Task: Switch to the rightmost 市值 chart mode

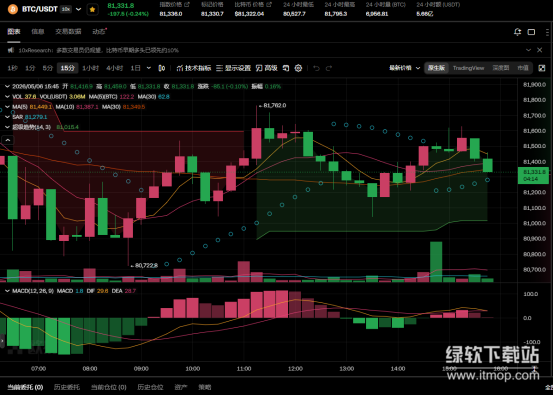Action: 523,68
